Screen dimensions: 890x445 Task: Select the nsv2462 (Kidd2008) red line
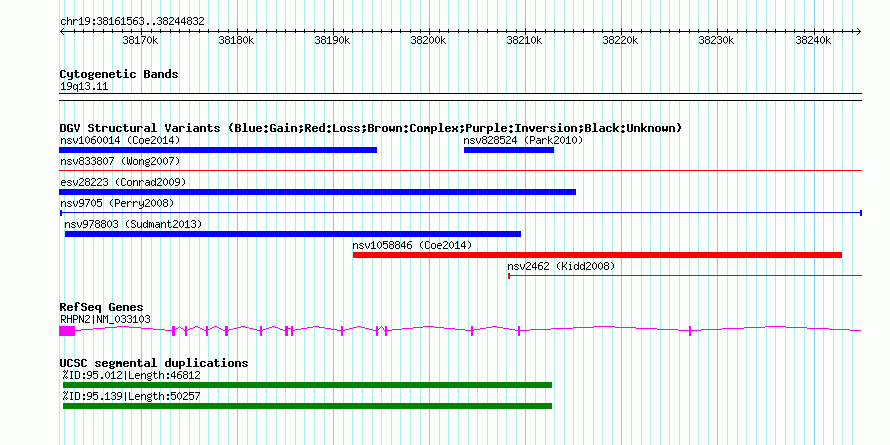[685, 276]
